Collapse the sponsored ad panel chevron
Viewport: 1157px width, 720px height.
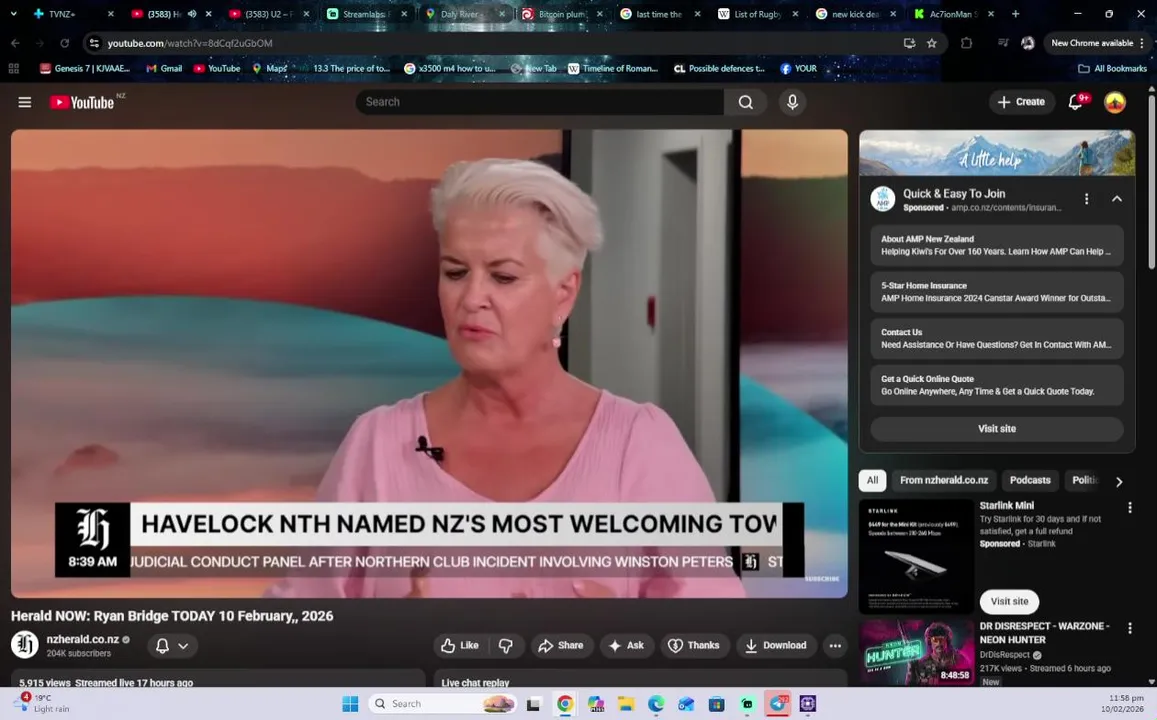coord(1117,199)
